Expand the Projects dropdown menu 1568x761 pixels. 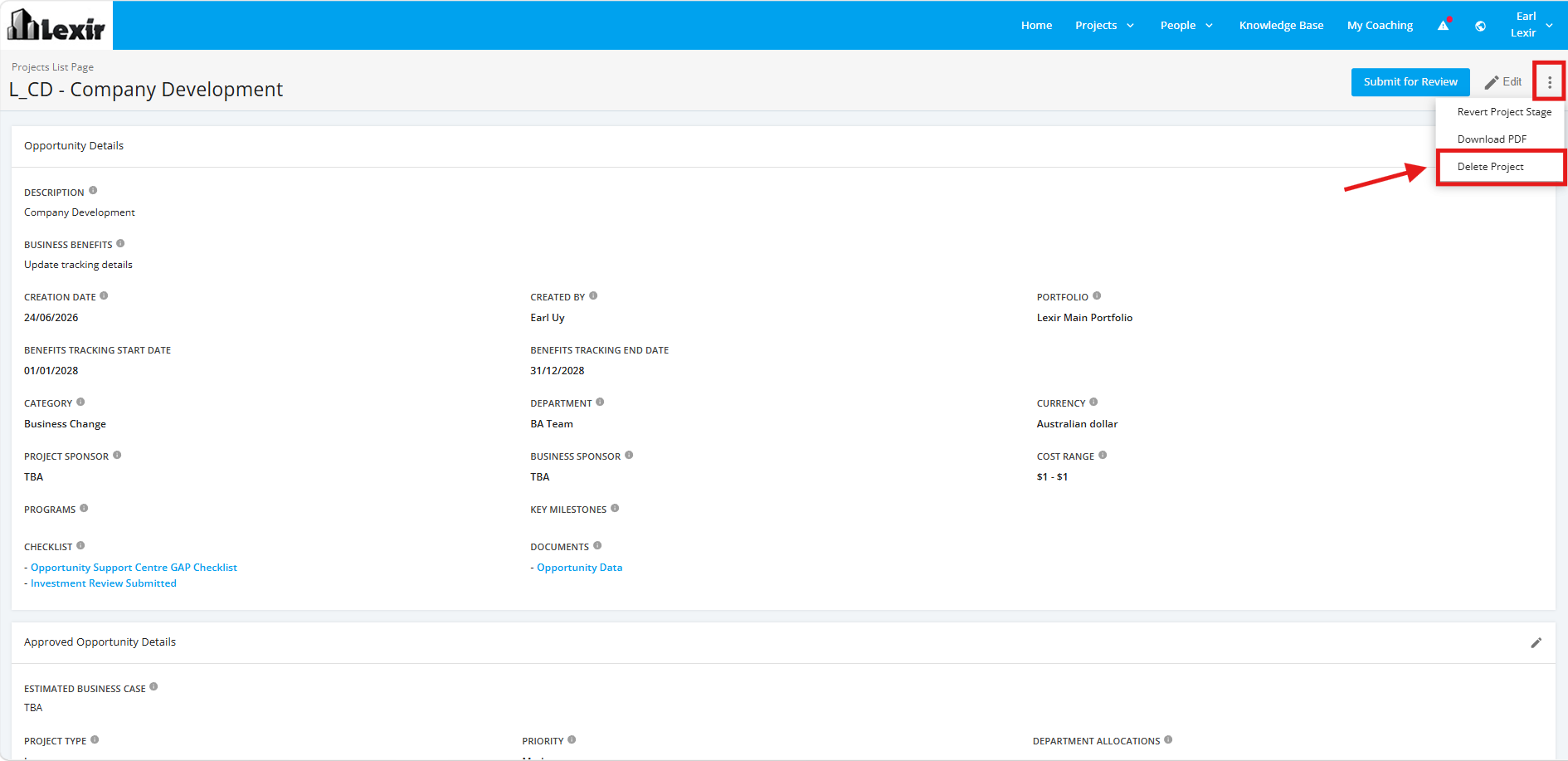[x=1104, y=26]
